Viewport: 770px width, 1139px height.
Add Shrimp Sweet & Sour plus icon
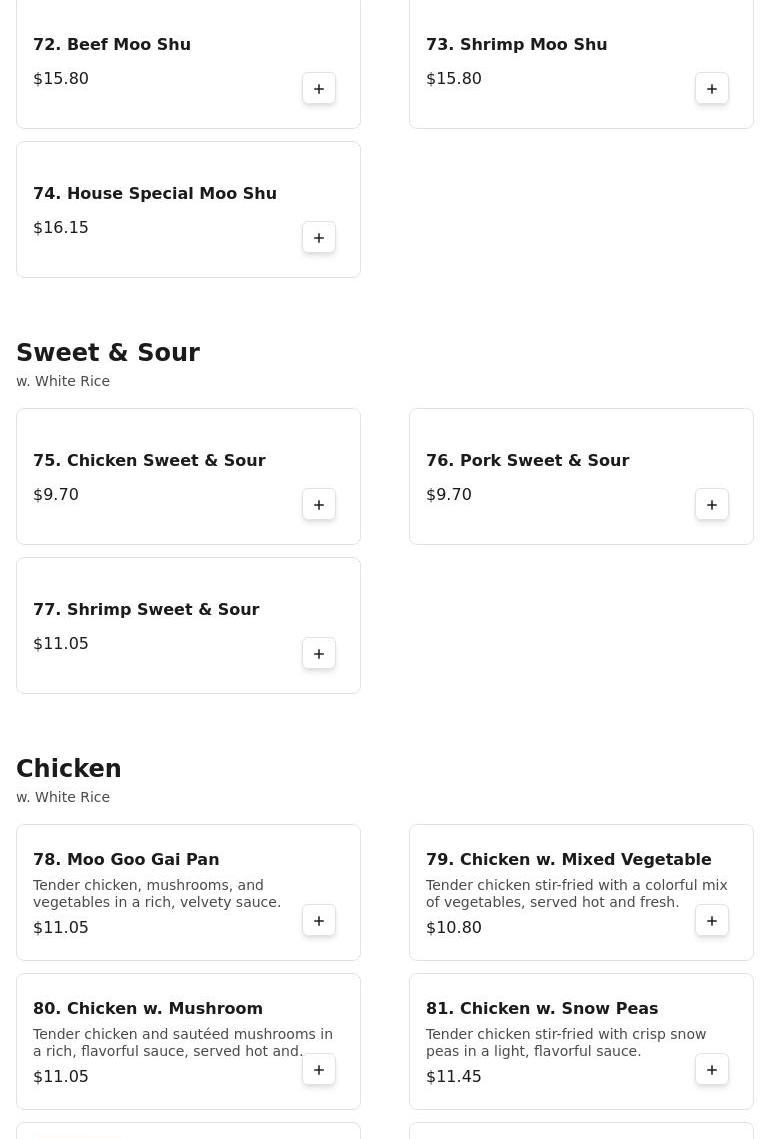[319, 654]
